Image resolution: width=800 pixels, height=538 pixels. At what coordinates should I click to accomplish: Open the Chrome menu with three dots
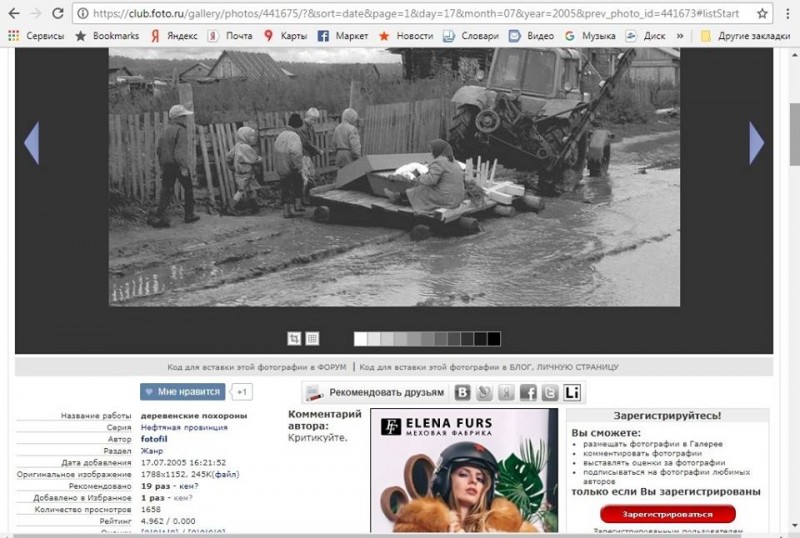click(x=787, y=13)
